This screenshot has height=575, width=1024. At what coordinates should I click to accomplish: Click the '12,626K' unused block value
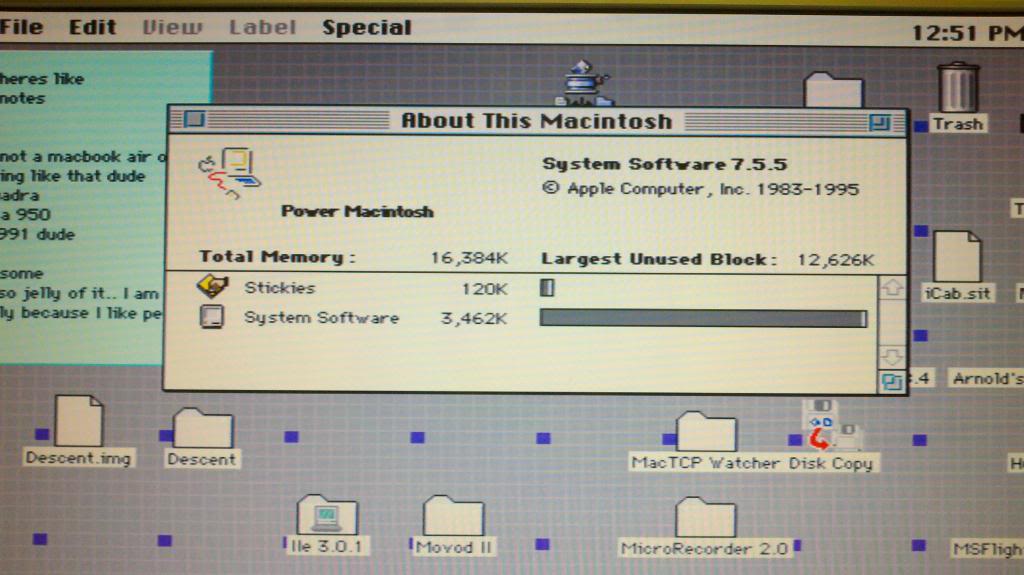(835, 260)
